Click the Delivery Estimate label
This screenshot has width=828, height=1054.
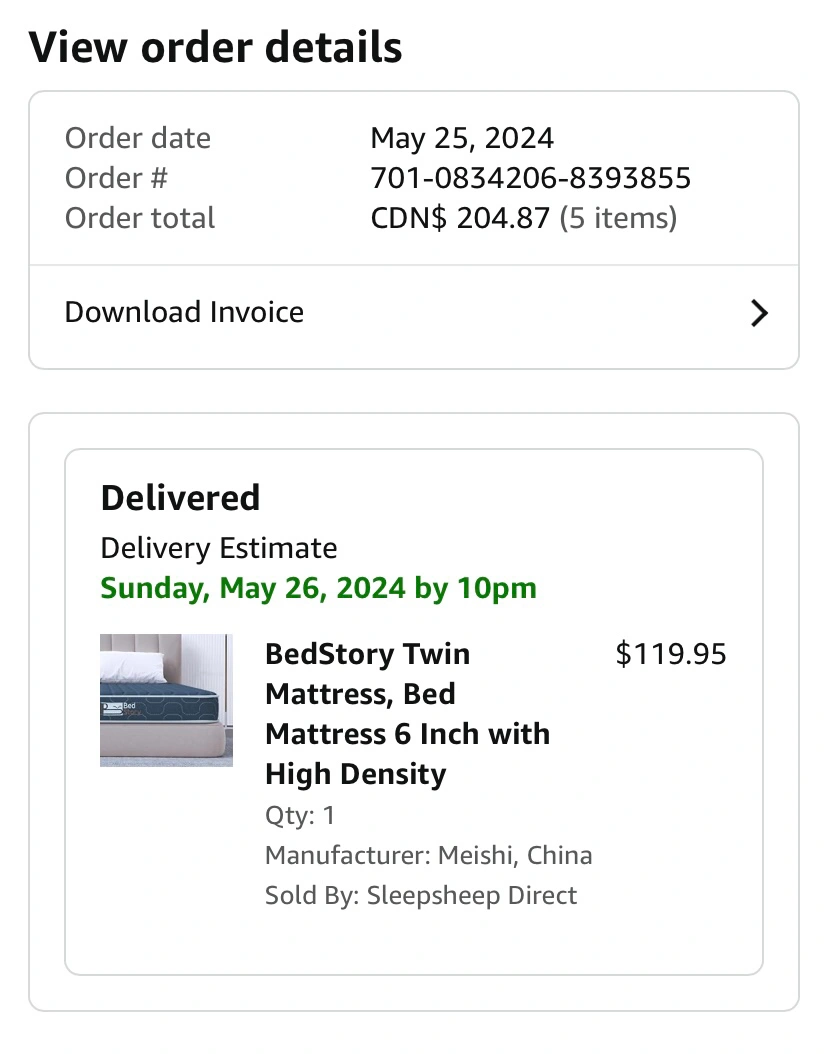point(219,548)
